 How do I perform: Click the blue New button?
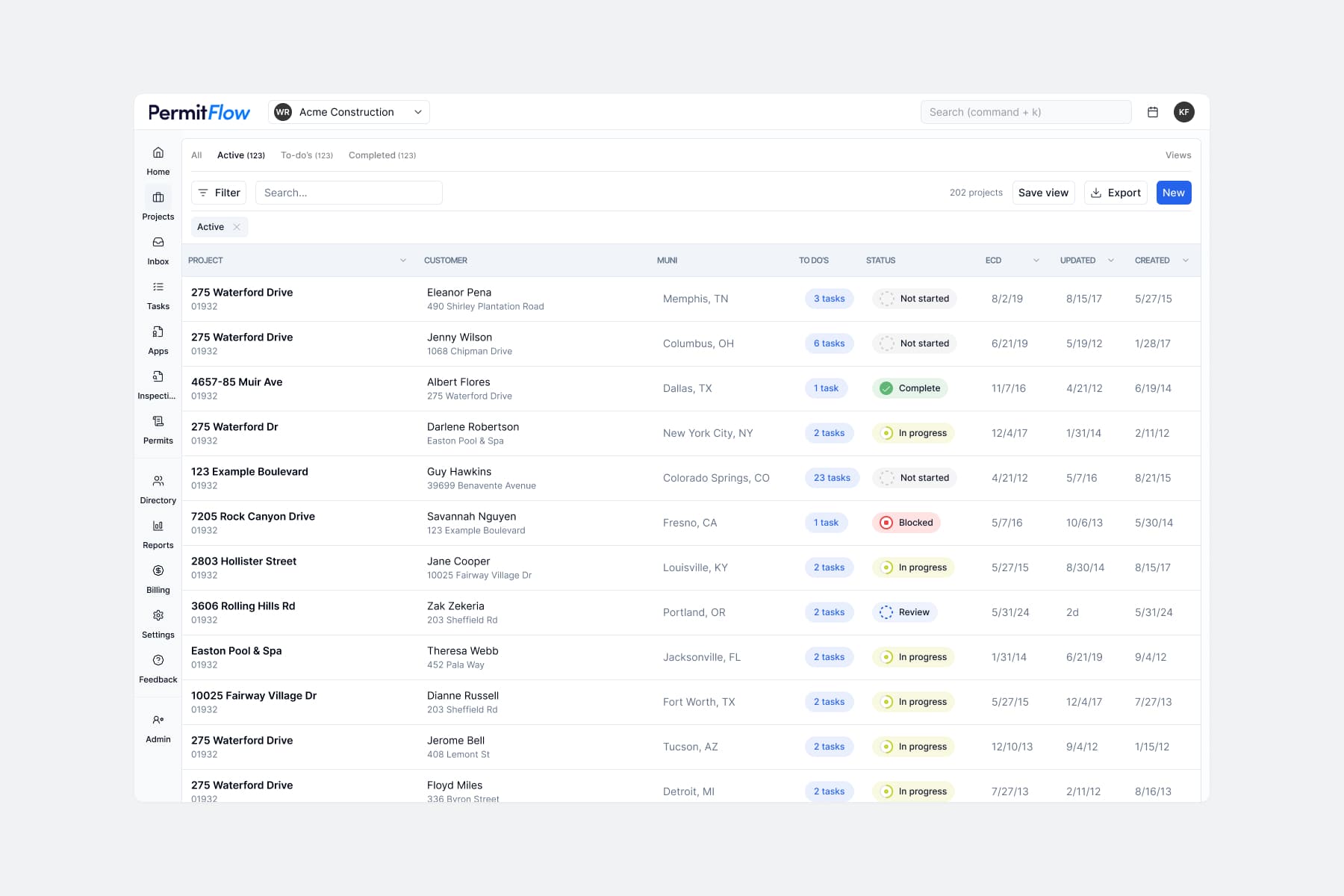coord(1173,193)
